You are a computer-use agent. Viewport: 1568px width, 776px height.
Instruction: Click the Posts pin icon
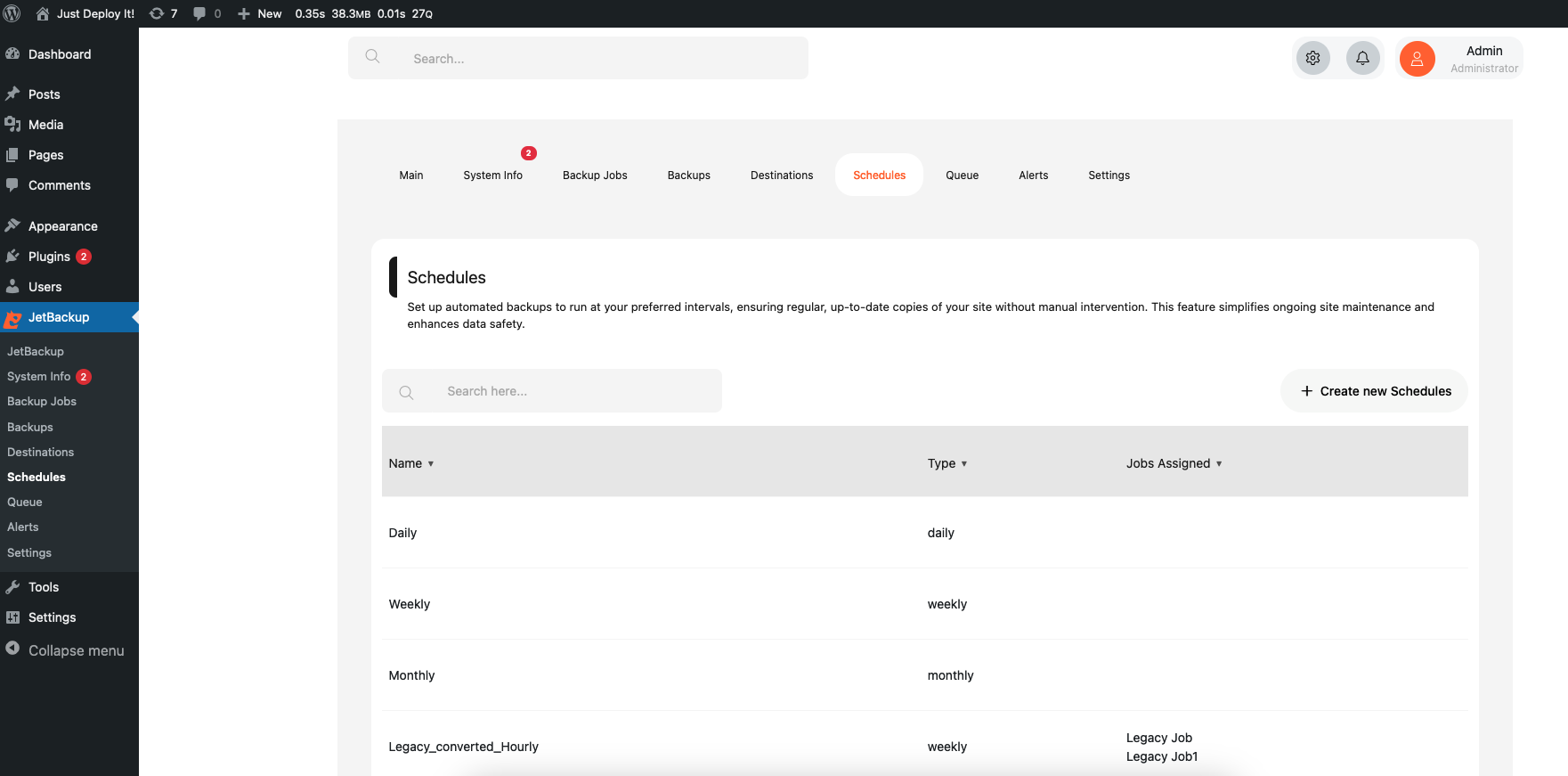click(12, 94)
